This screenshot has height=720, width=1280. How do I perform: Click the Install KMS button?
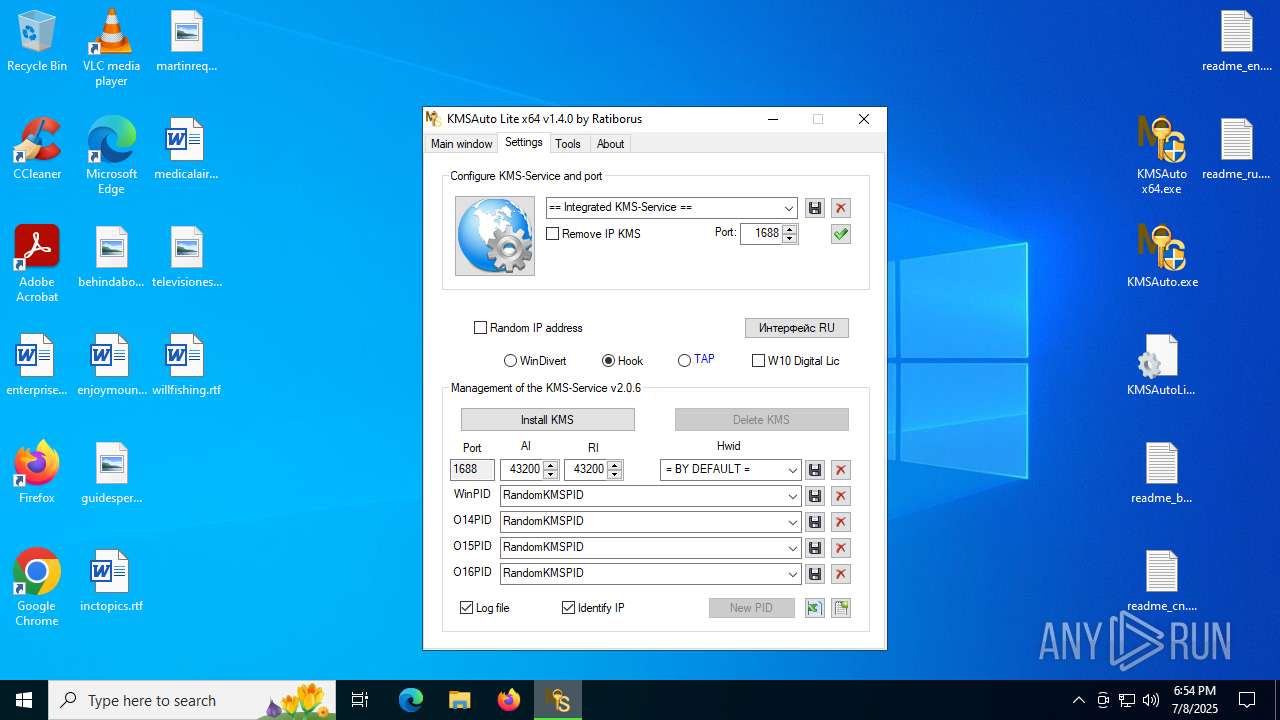click(x=548, y=420)
